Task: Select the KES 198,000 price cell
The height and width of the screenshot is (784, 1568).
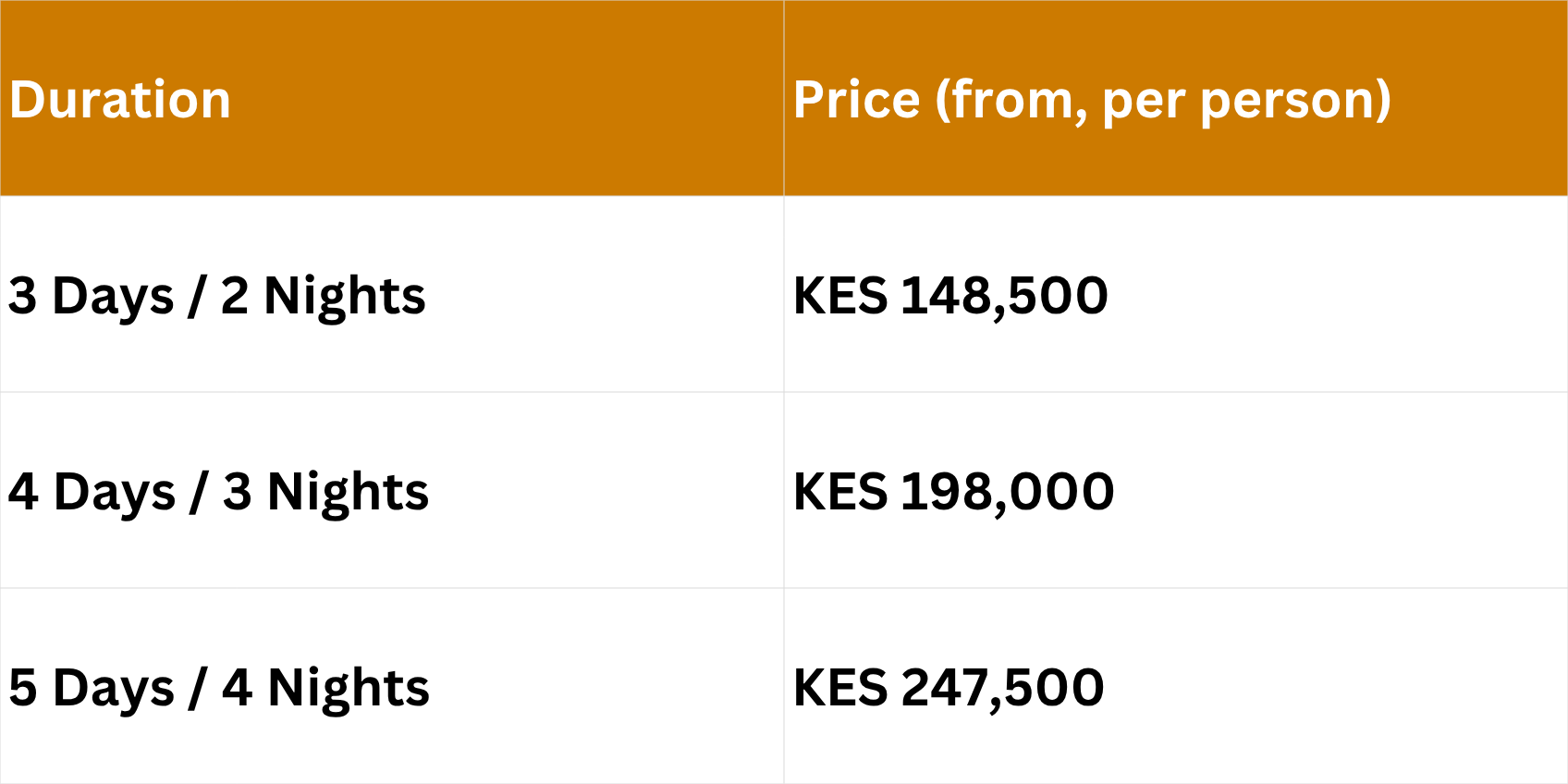Action: pyautogui.click(x=953, y=492)
